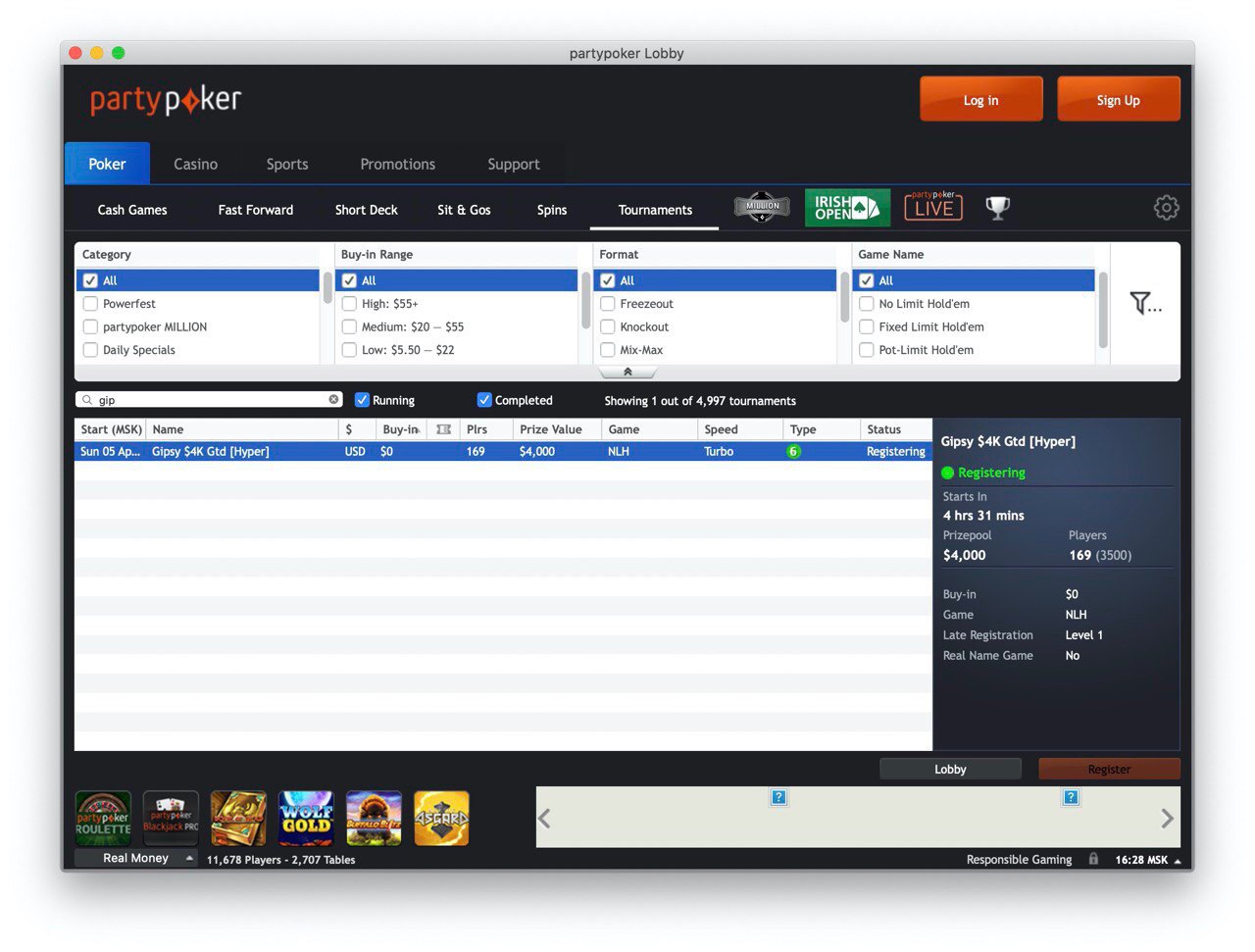
Task: Click the lock icon in the status bar
Action: point(1093,859)
